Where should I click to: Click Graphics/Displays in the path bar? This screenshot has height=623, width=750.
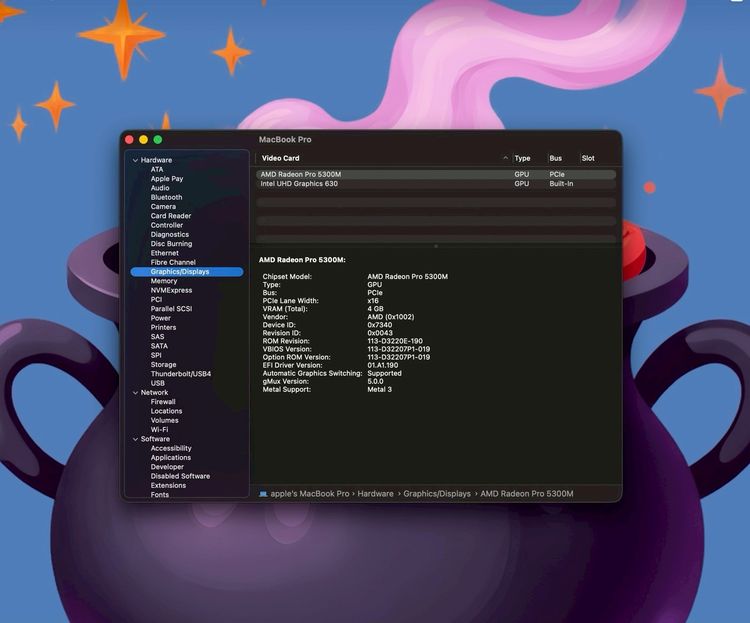pyautogui.click(x=437, y=494)
